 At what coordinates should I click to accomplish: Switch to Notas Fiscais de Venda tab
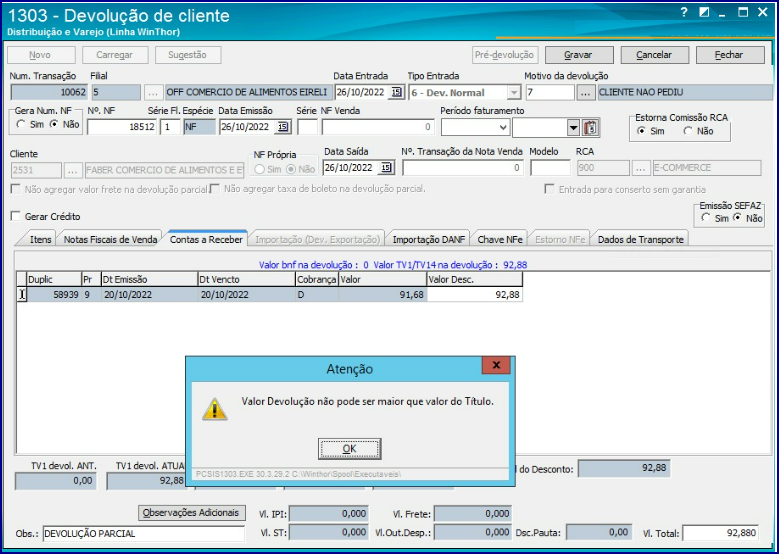(110, 239)
